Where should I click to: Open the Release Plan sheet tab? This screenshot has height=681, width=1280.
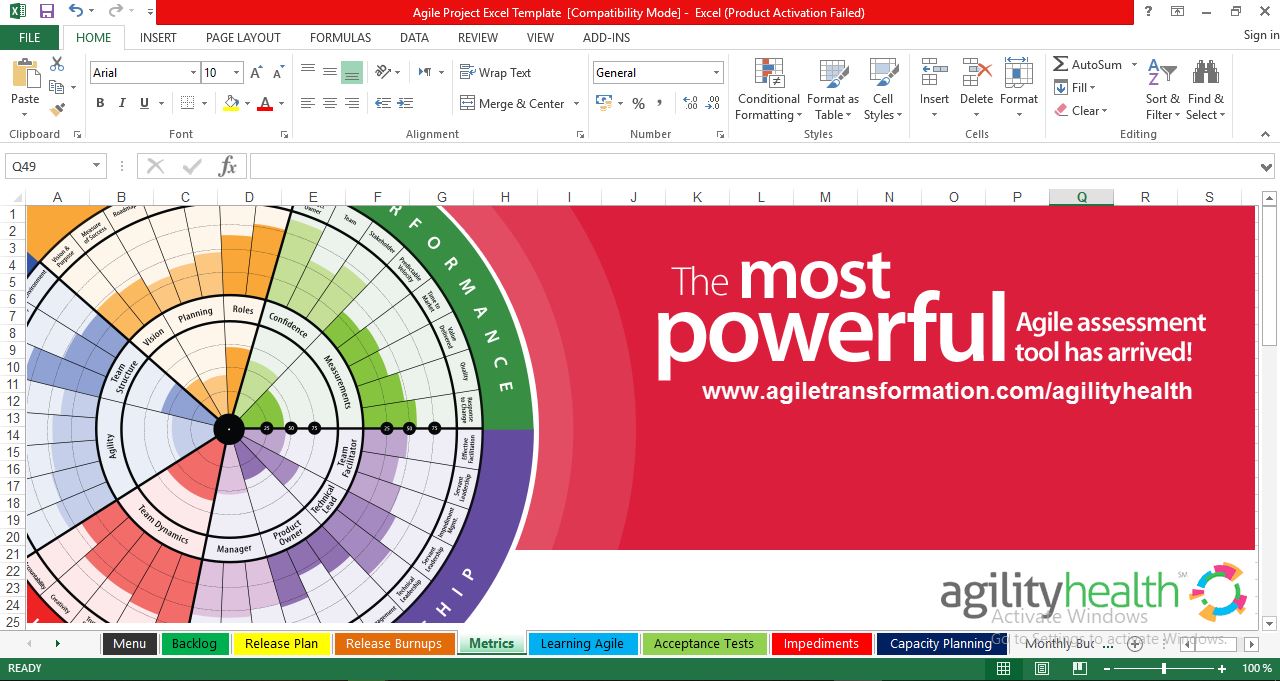[x=282, y=644]
